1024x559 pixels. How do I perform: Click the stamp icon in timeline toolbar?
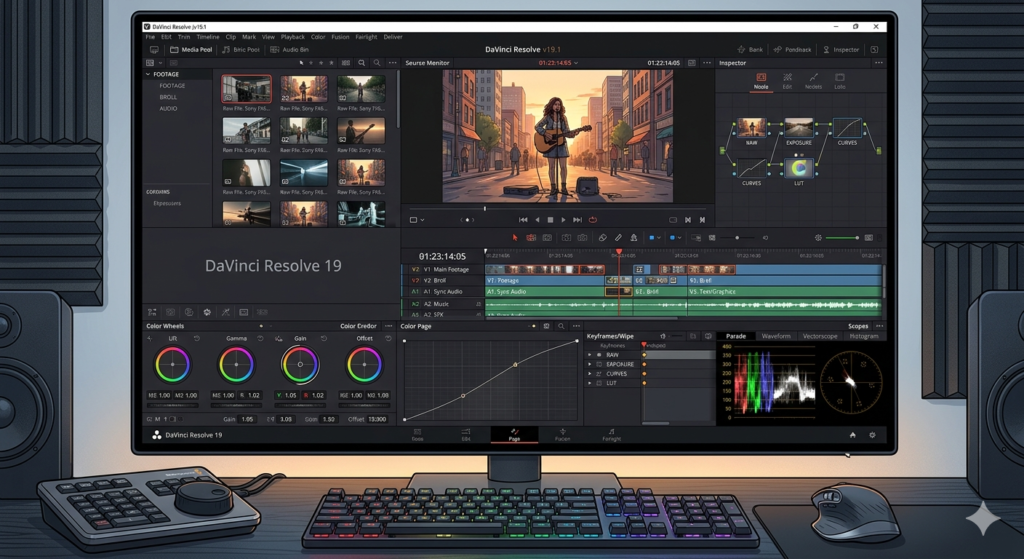point(633,238)
